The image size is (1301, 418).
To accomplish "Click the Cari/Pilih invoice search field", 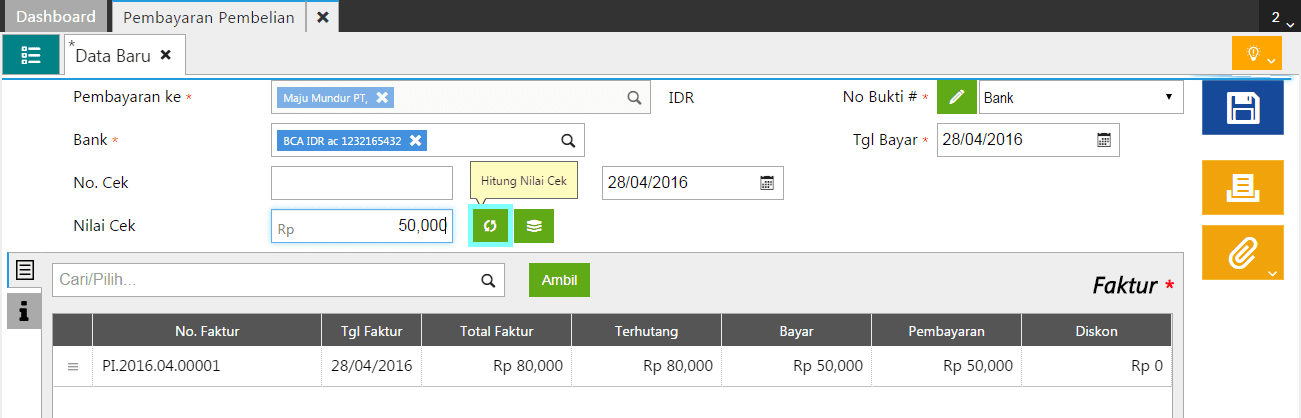I will coord(265,281).
